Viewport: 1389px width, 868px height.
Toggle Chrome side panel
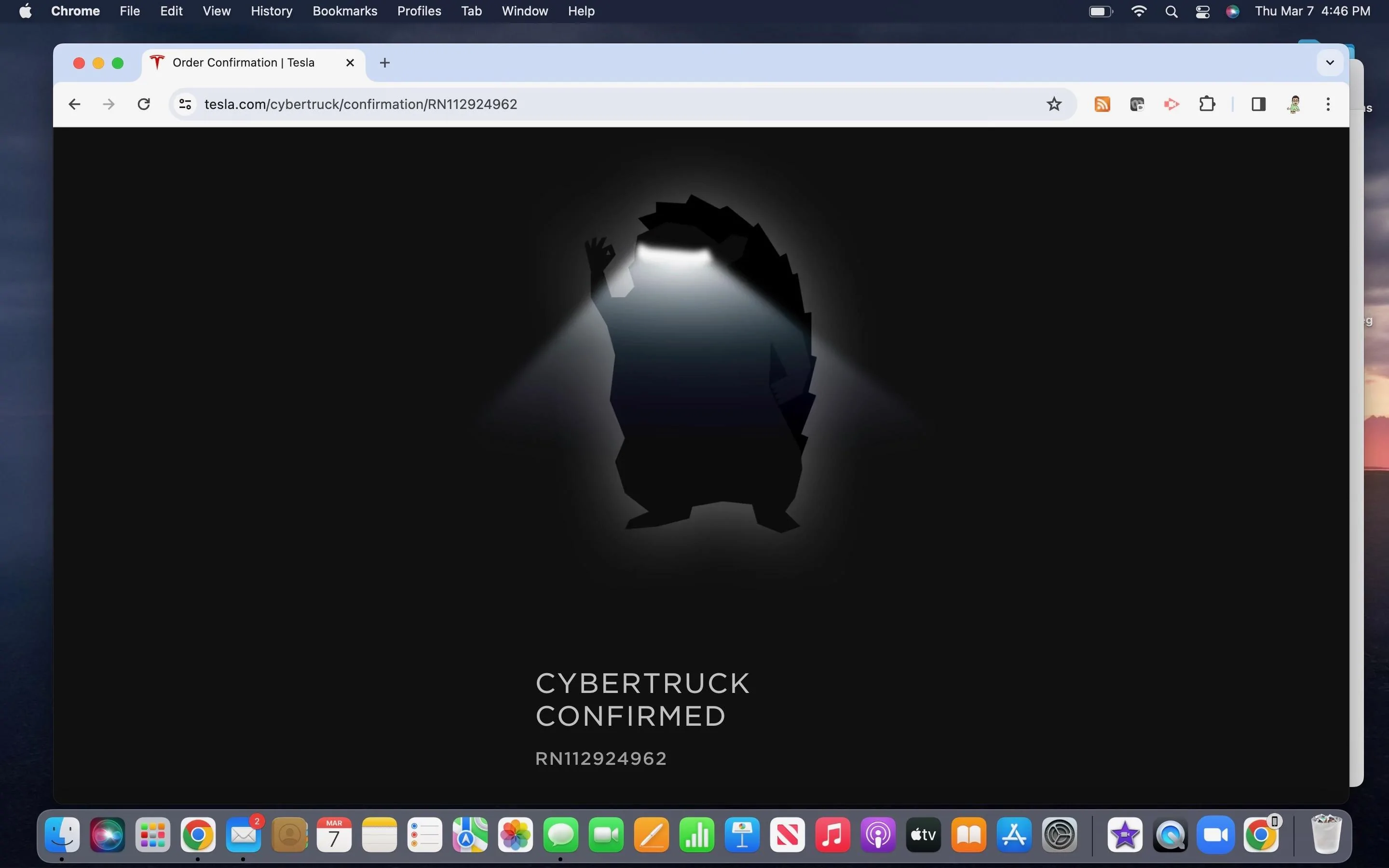(x=1258, y=104)
